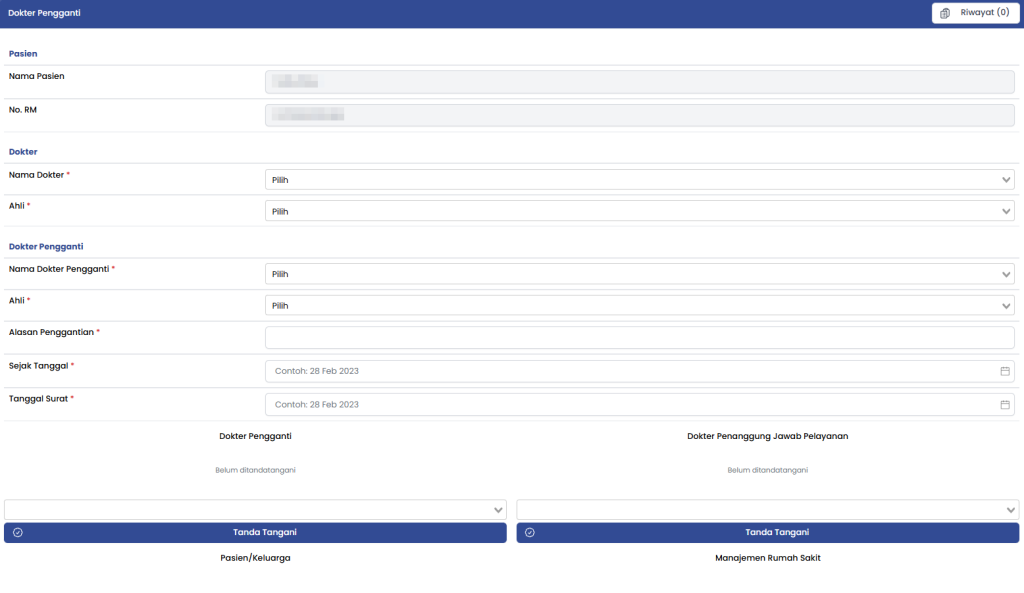Open Ahli dropdown under Dokter Pengganti section
The image size is (1024, 593).
(x=639, y=305)
